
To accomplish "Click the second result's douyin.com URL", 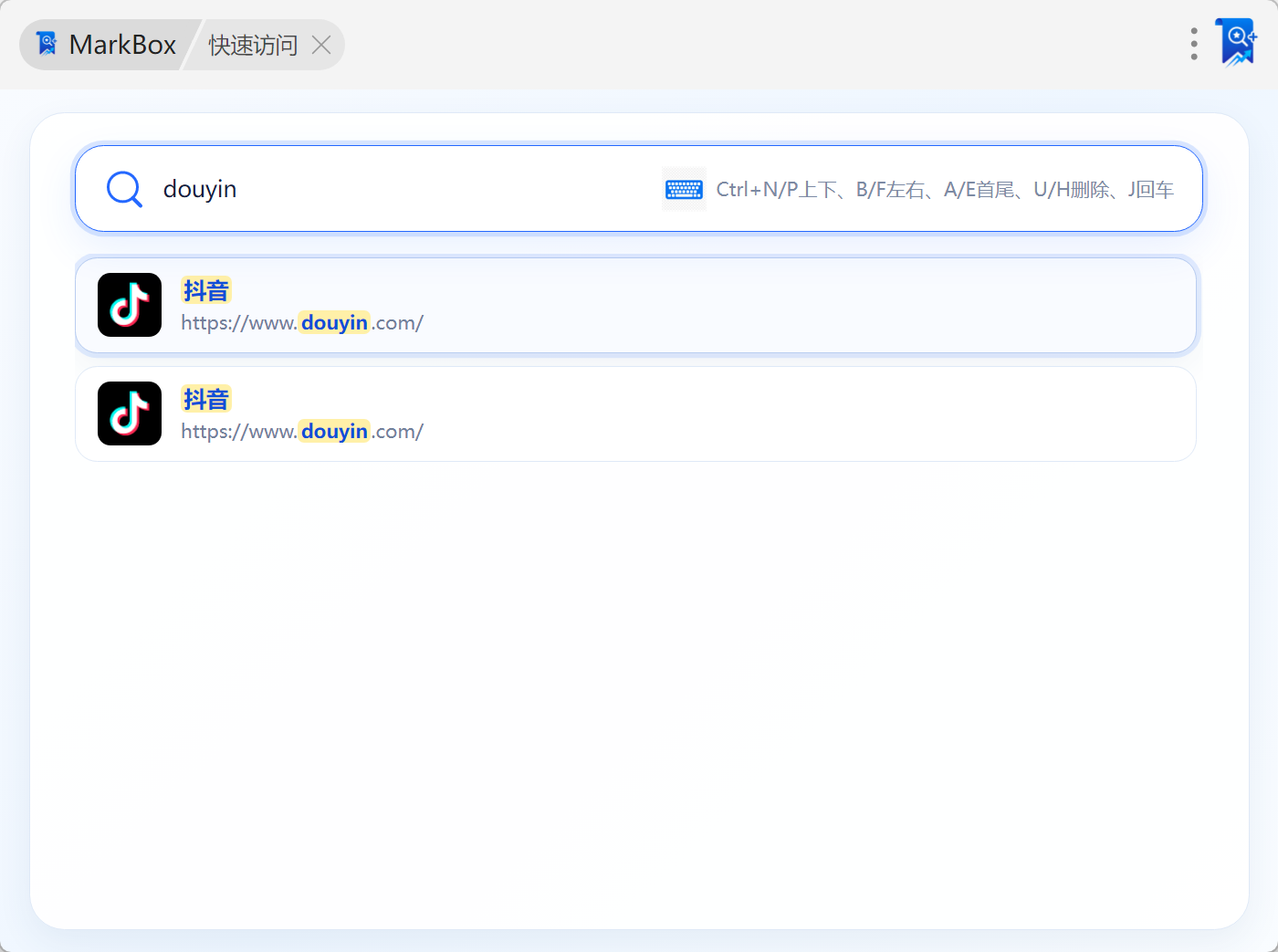I will pyautogui.click(x=302, y=432).
